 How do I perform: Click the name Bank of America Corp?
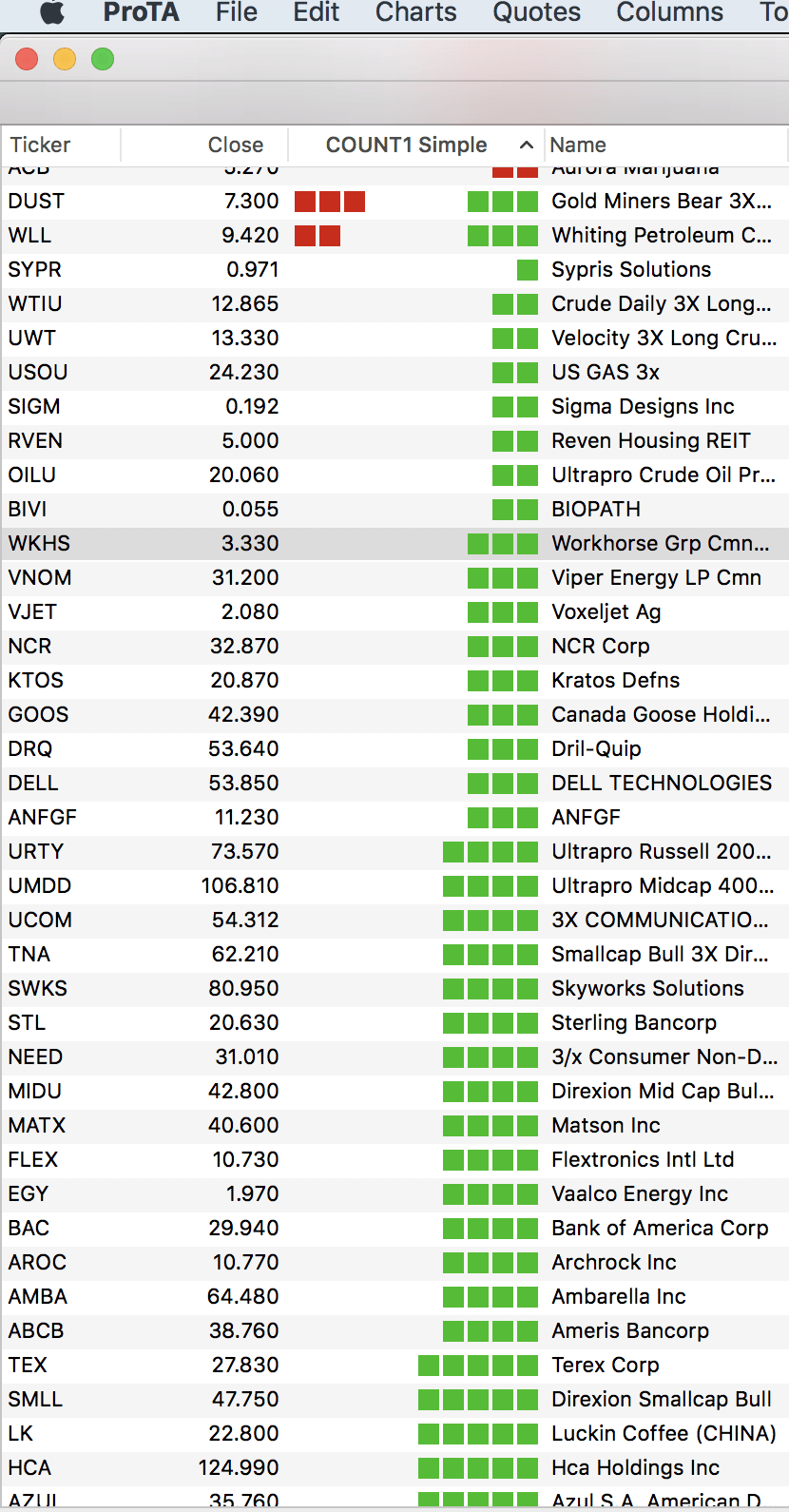660,1229
